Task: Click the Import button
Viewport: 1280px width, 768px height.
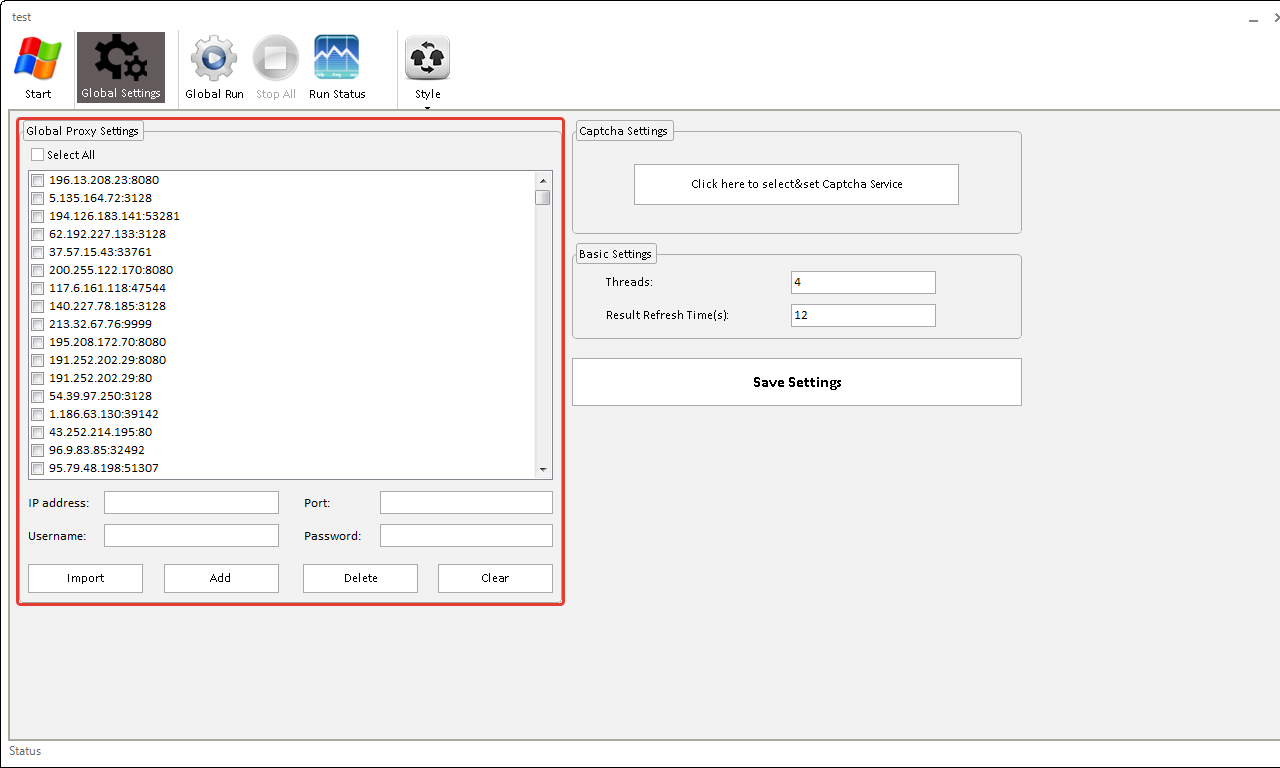Action: click(85, 578)
